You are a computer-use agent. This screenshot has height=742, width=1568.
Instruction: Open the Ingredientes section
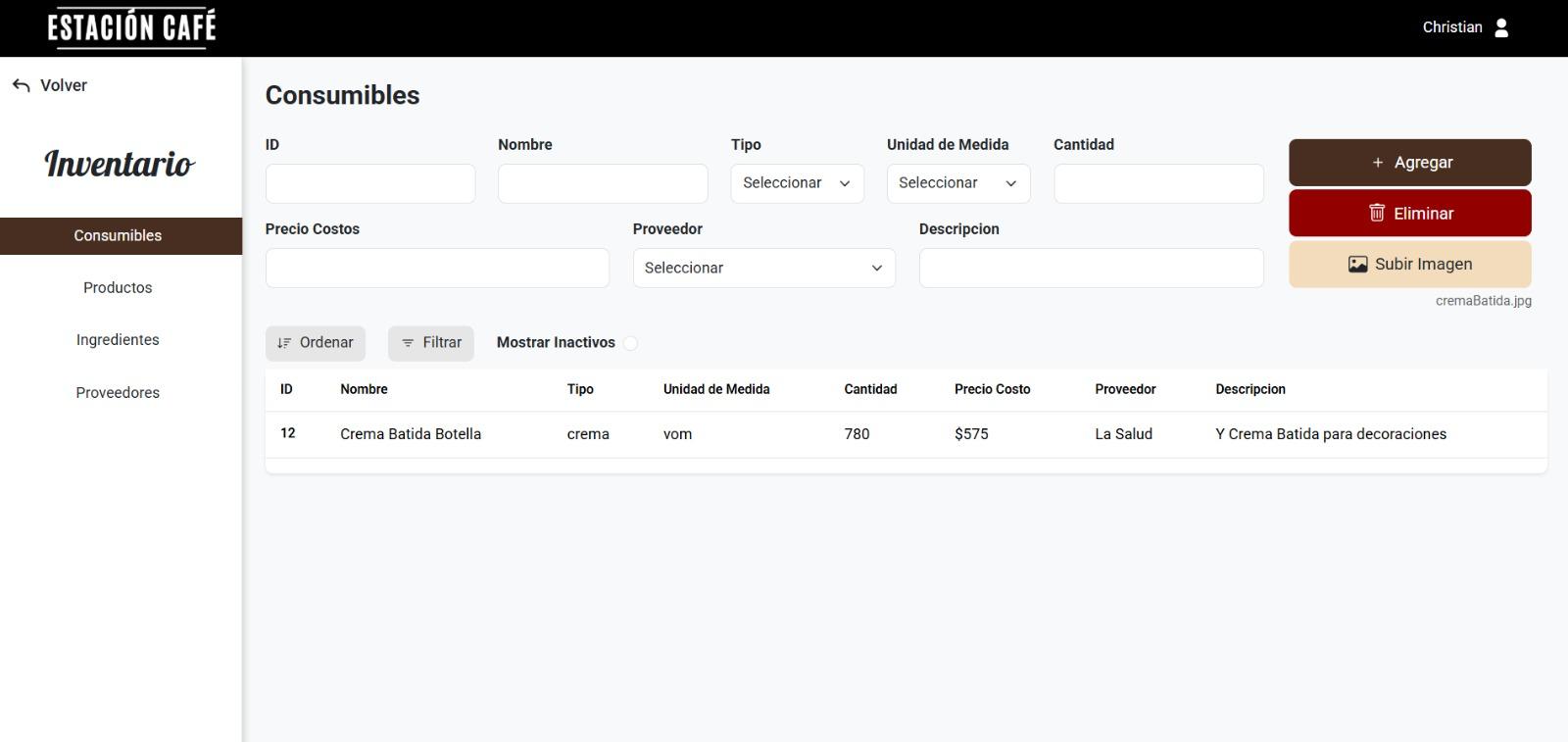[x=118, y=339]
